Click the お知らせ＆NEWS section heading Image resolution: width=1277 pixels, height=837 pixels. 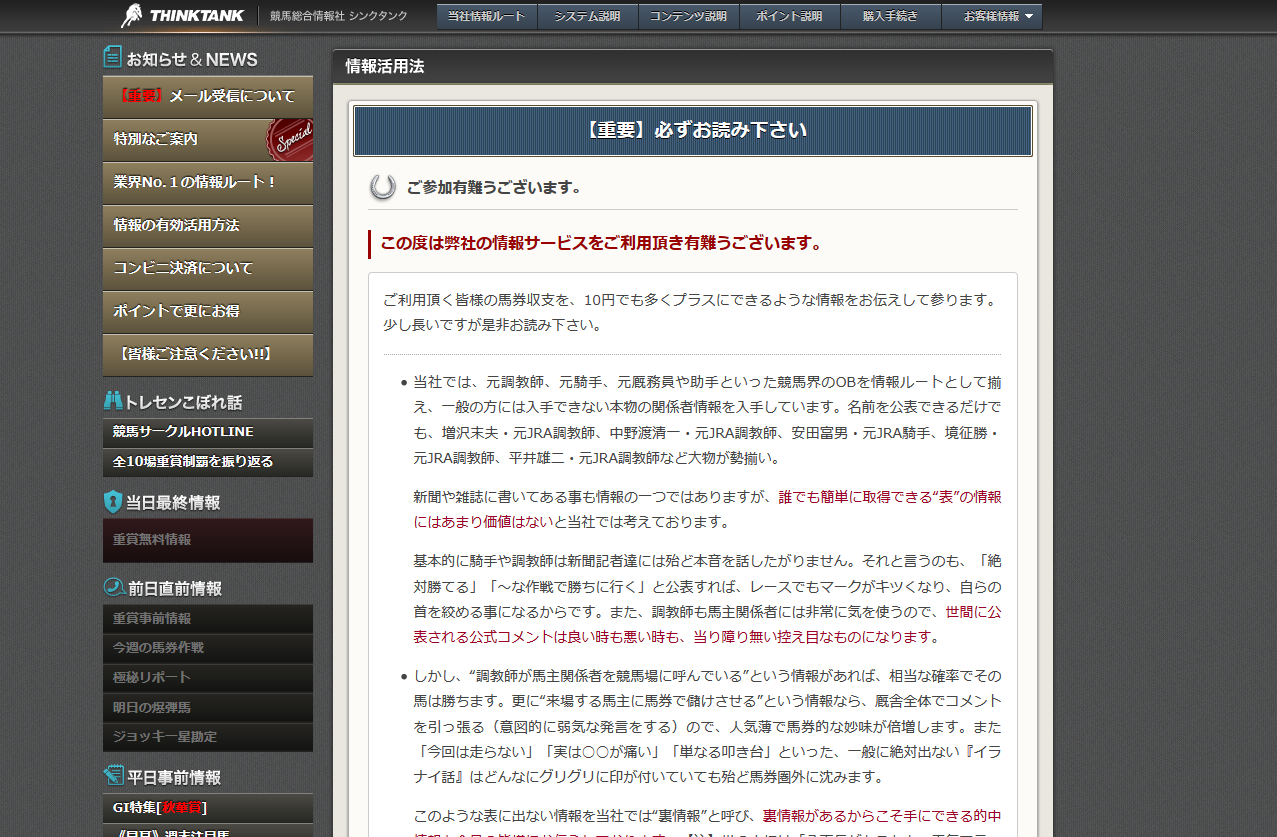coord(192,59)
